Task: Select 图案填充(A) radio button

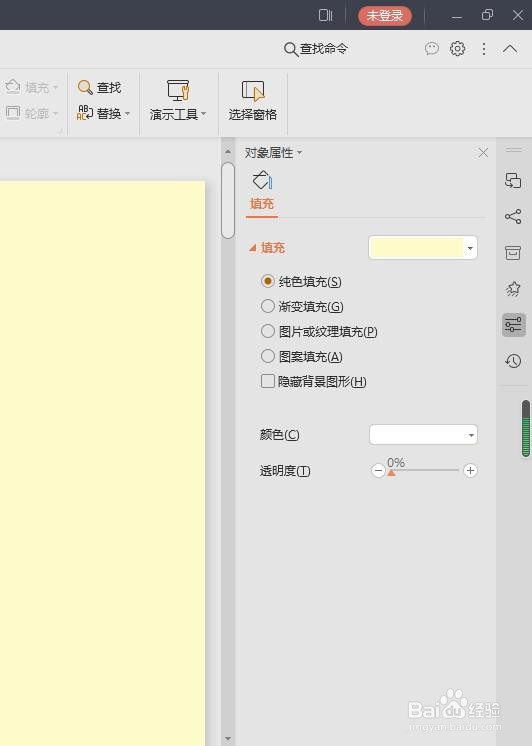Action: coord(268,356)
